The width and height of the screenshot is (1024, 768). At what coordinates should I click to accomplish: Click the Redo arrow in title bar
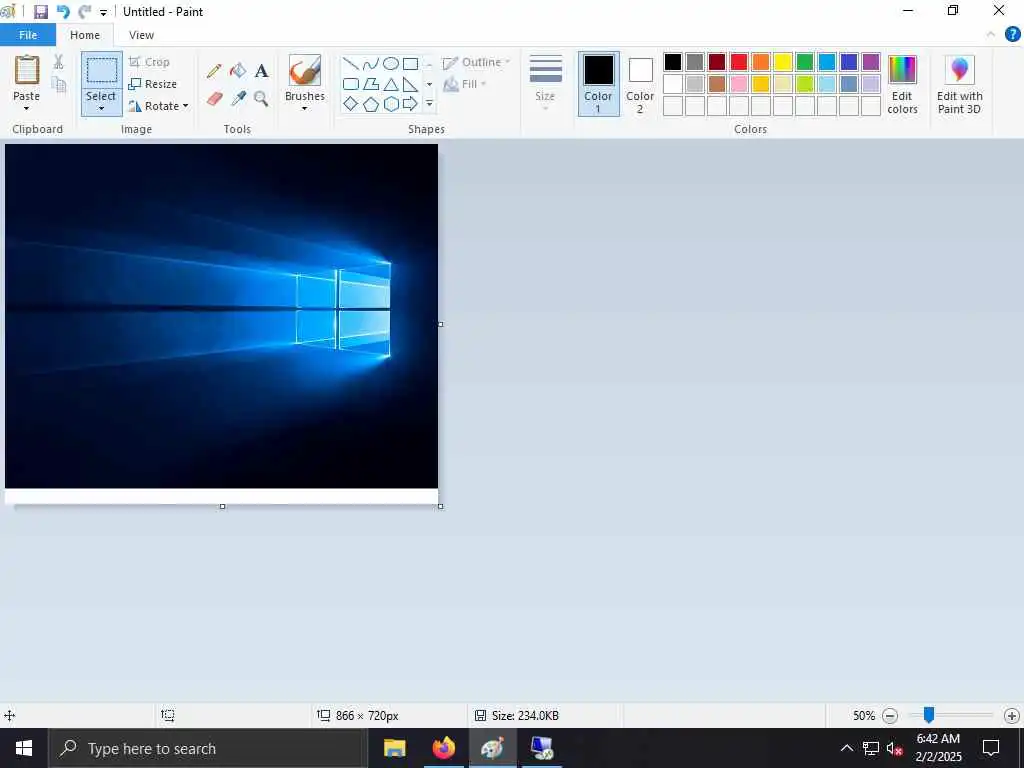[x=84, y=12]
